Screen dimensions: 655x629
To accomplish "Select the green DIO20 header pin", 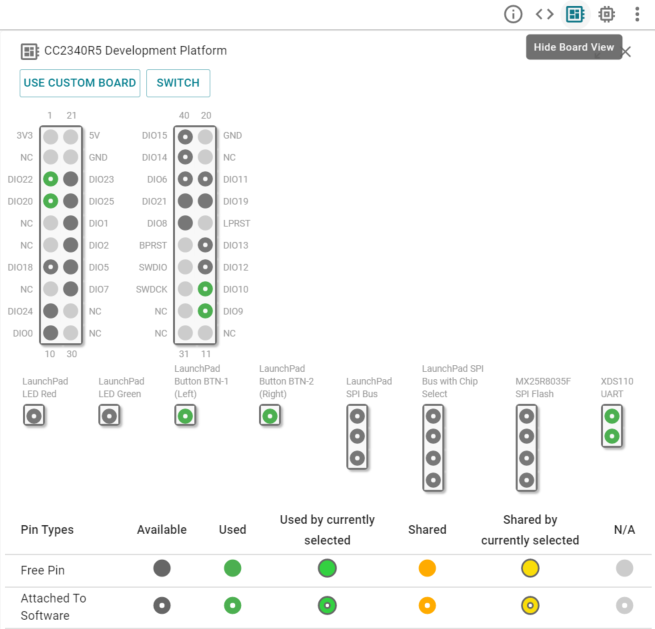I will pos(50,201).
